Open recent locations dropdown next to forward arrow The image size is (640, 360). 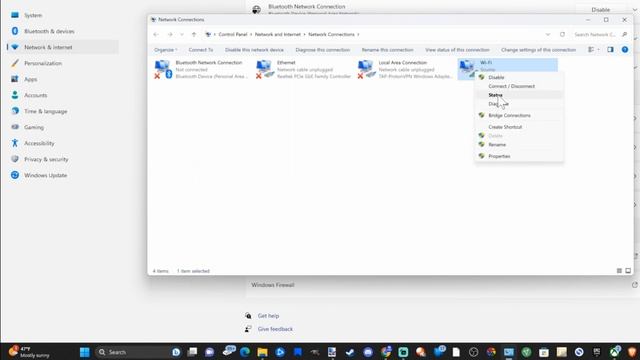(x=182, y=34)
